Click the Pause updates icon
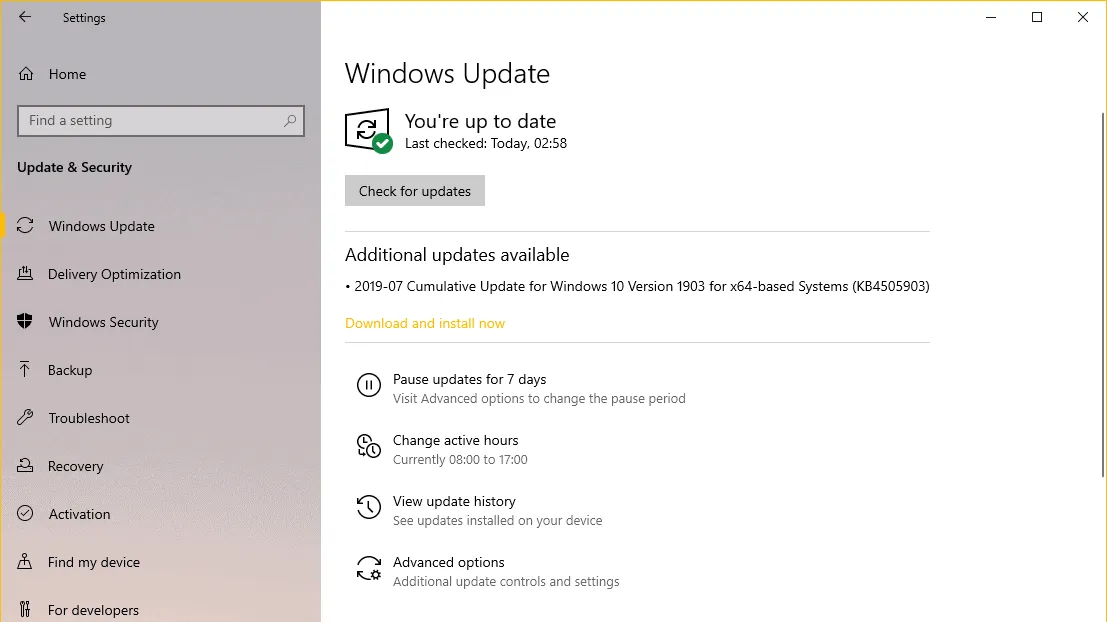The image size is (1107, 622). click(369, 385)
